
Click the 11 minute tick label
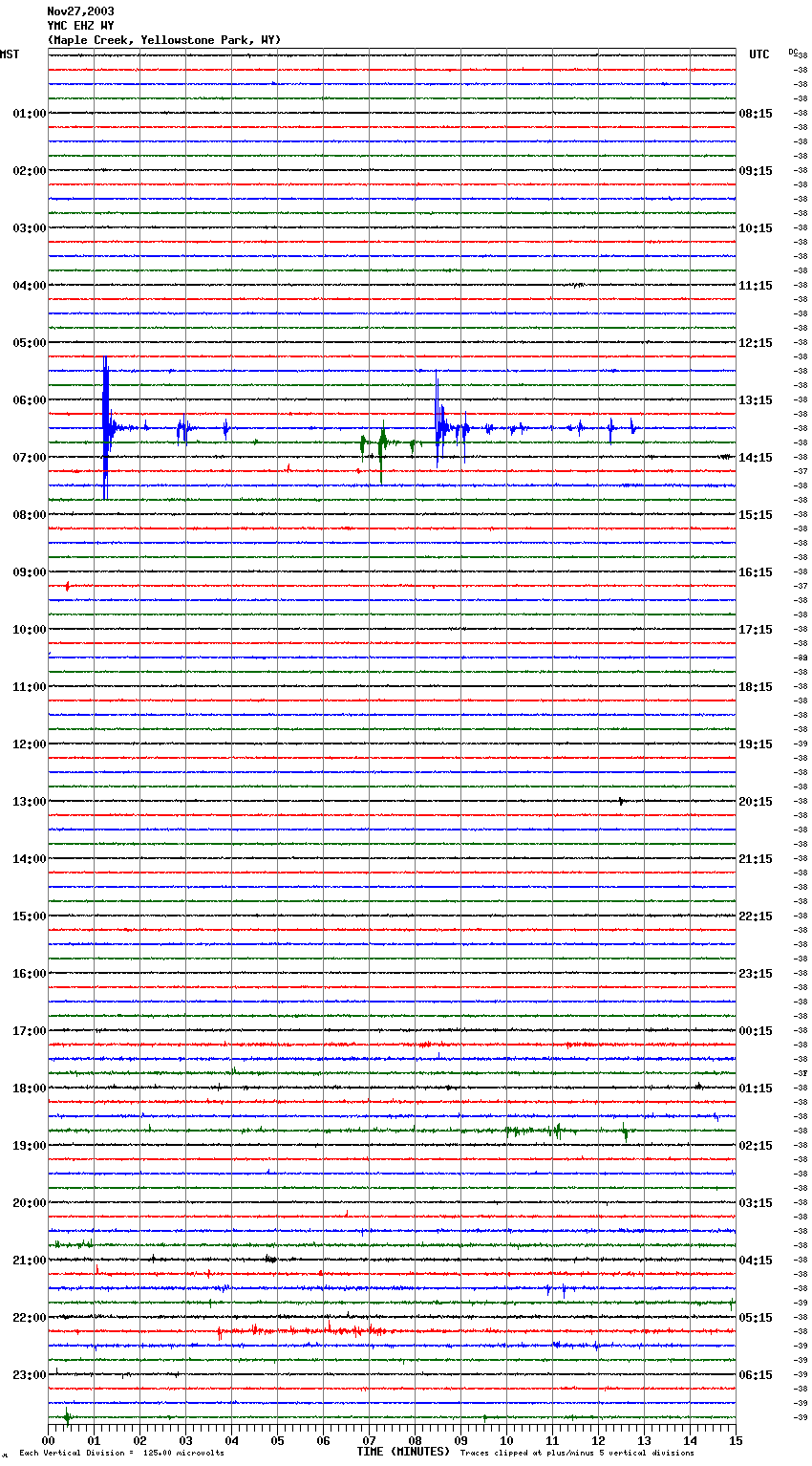pyautogui.click(x=552, y=1440)
